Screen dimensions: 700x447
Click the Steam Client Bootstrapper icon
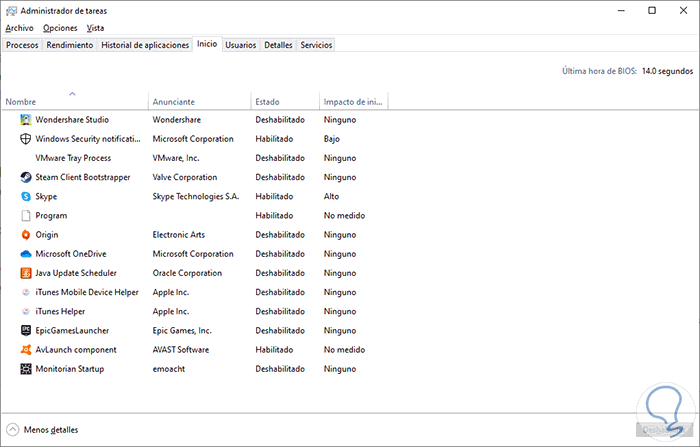point(26,177)
